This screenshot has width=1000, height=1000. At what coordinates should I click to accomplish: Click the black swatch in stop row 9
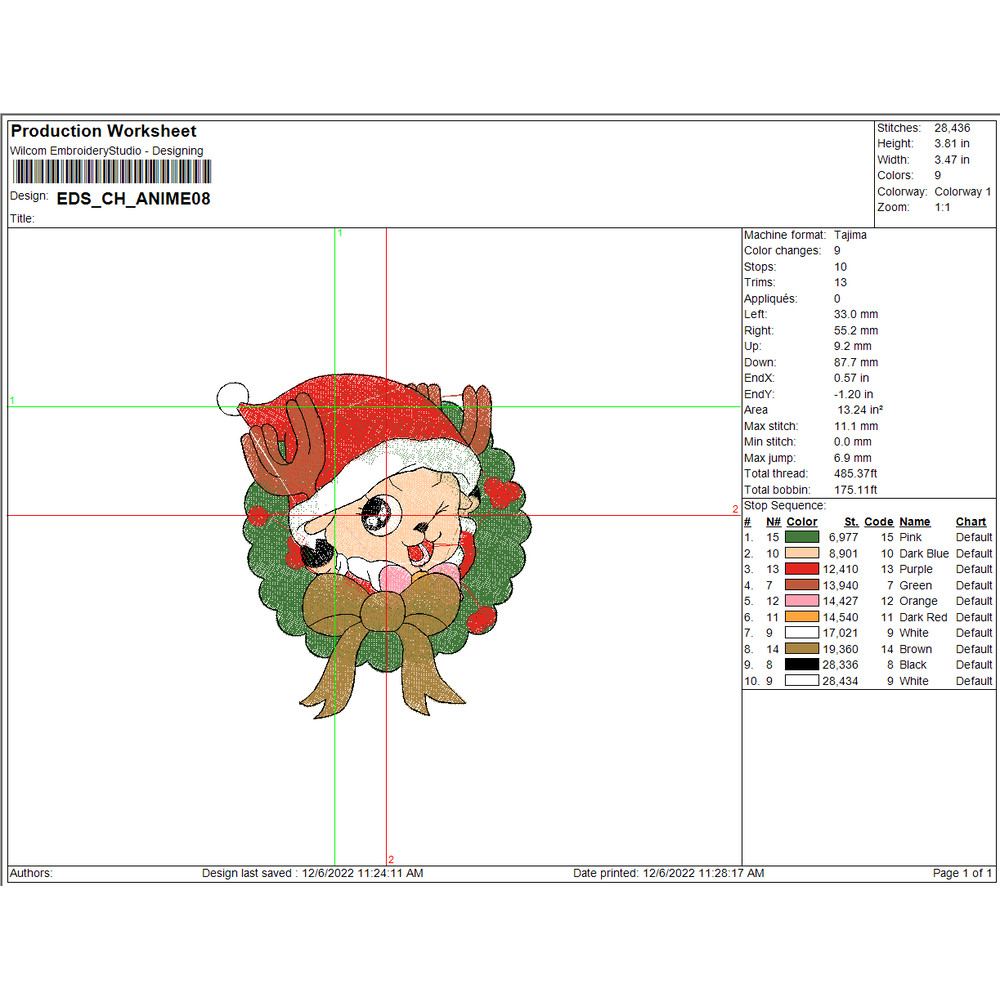802,665
